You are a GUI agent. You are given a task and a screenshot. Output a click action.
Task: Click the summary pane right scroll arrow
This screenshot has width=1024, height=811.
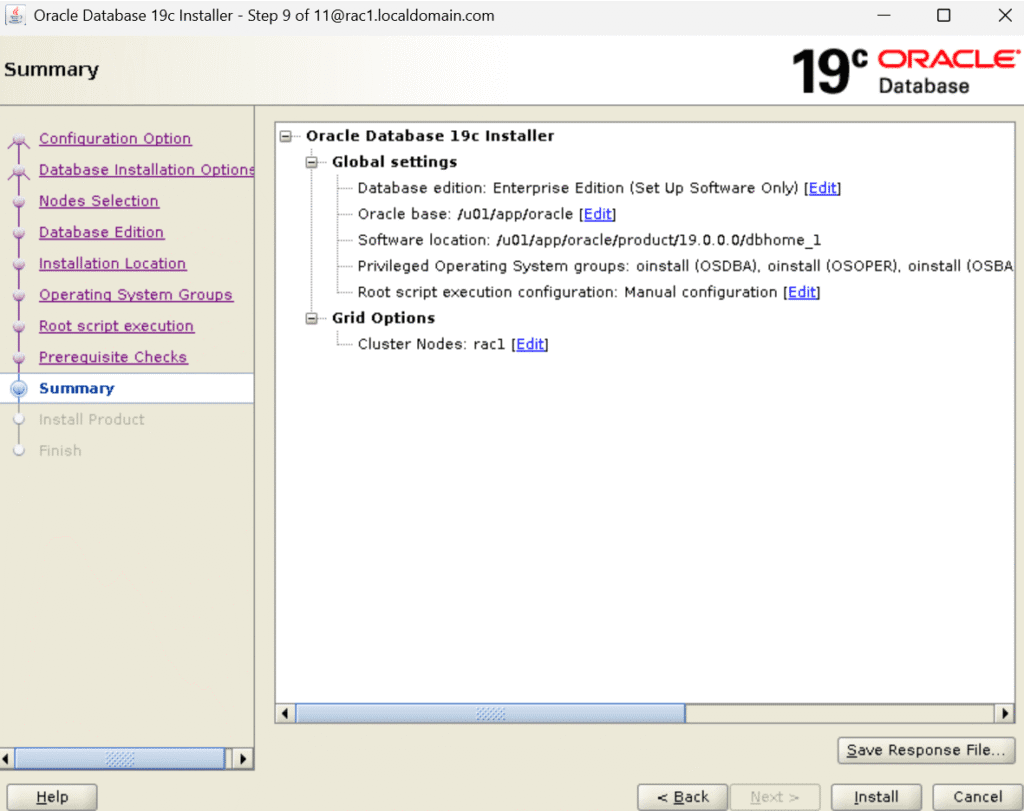click(x=1005, y=714)
